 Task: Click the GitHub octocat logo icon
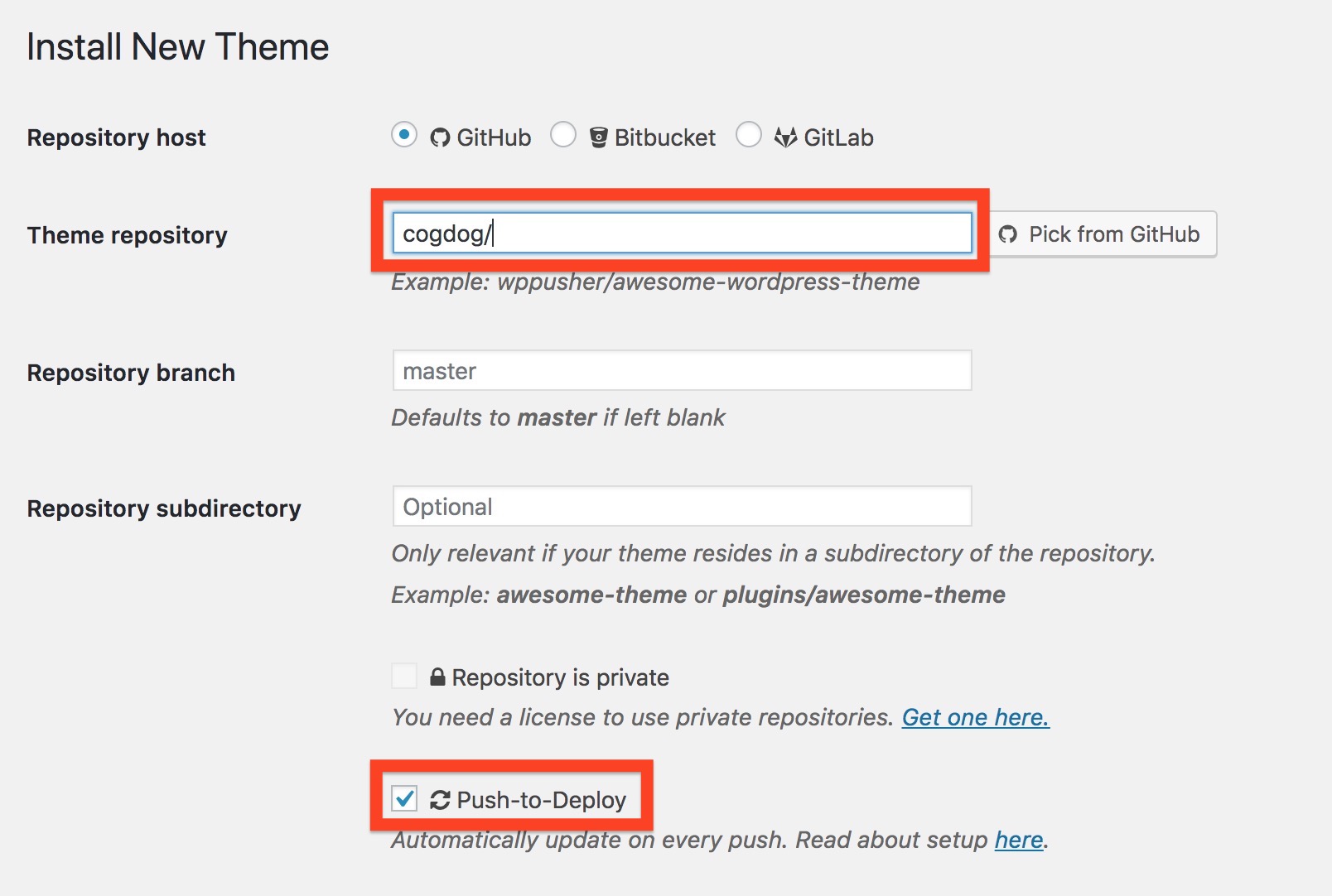pos(440,137)
